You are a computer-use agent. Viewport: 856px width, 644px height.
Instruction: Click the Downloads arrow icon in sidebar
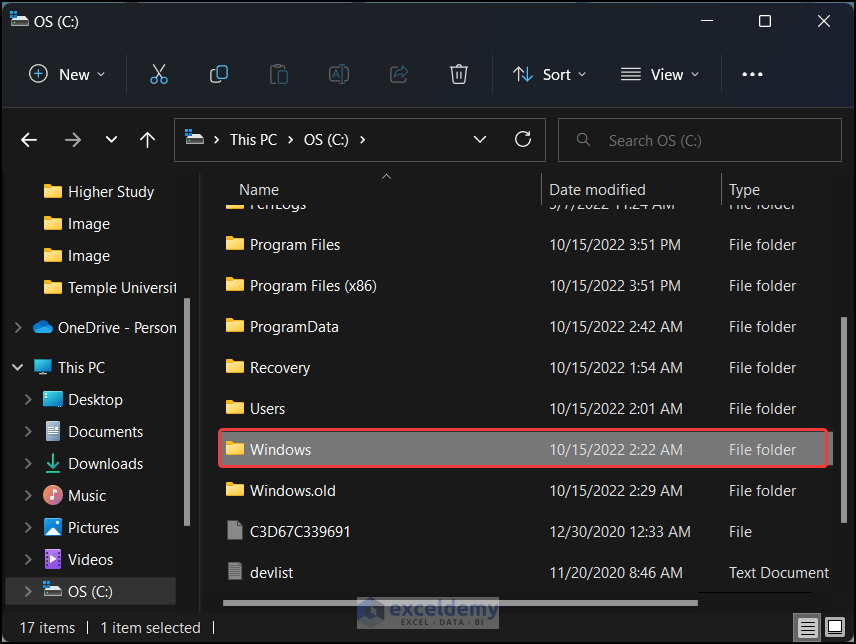pos(52,463)
